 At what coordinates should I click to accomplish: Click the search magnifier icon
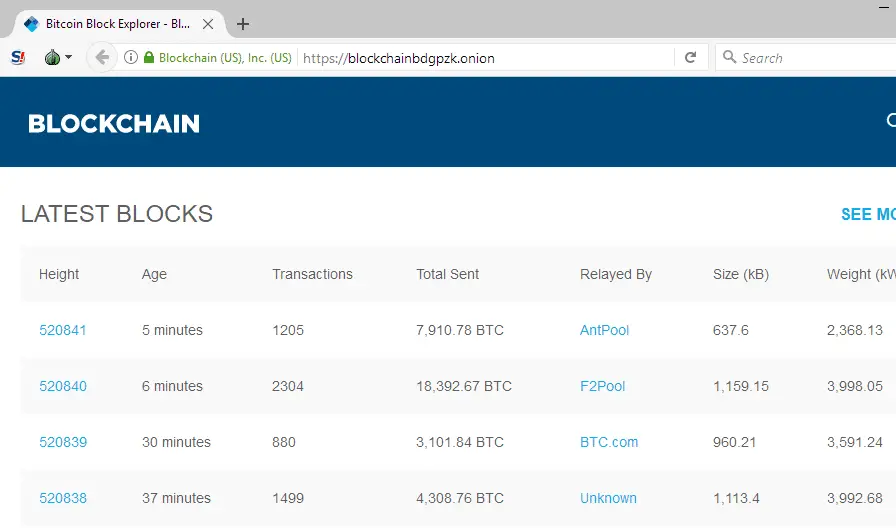[x=729, y=57]
